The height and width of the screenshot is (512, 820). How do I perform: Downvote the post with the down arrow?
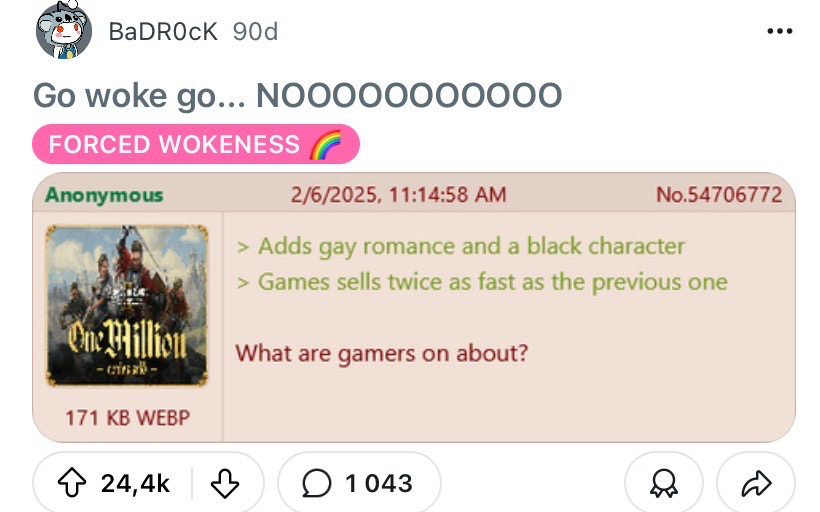tap(225, 482)
